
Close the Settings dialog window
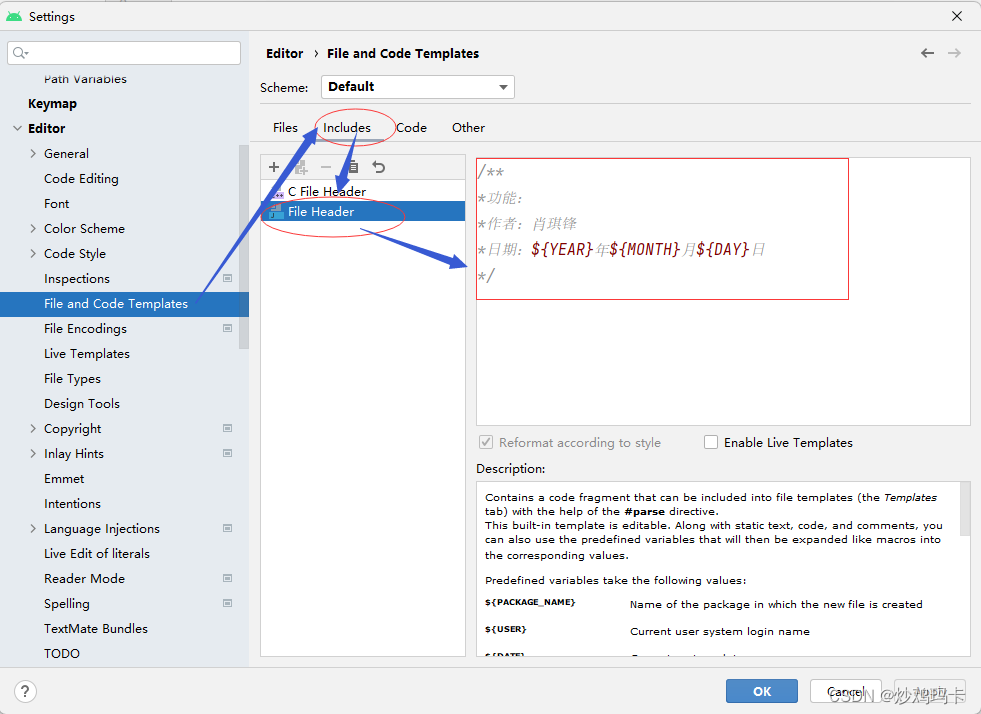957,16
